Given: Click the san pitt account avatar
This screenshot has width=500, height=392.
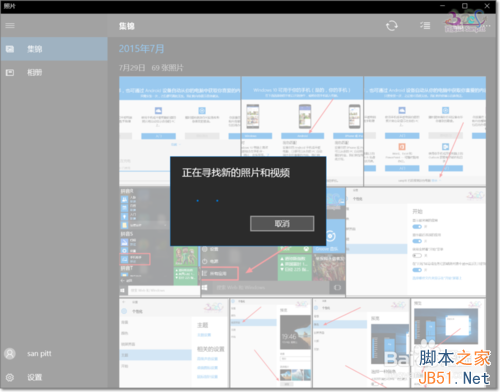Looking at the screenshot, I should (x=10, y=354).
